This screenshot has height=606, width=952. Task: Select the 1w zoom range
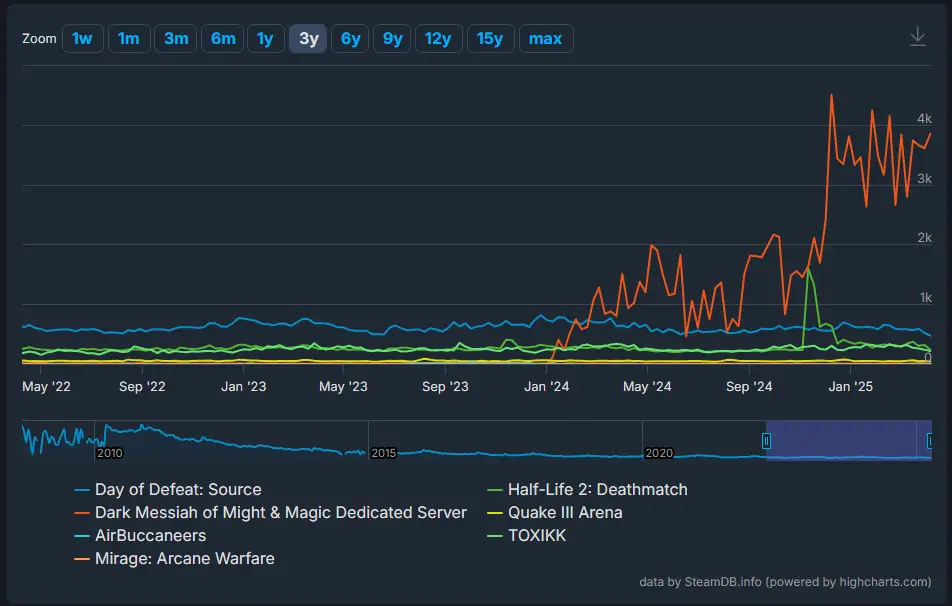click(82, 38)
